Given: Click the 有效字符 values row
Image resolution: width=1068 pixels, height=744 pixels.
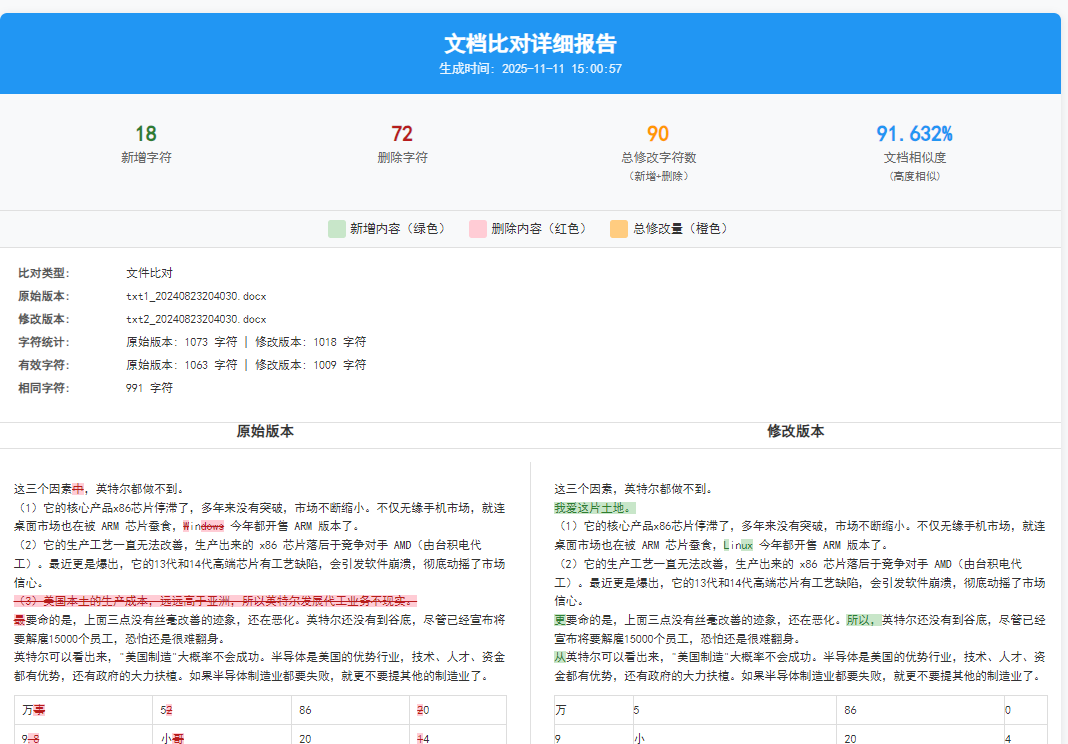Looking at the screenshot, I should (x=246, y=365).
